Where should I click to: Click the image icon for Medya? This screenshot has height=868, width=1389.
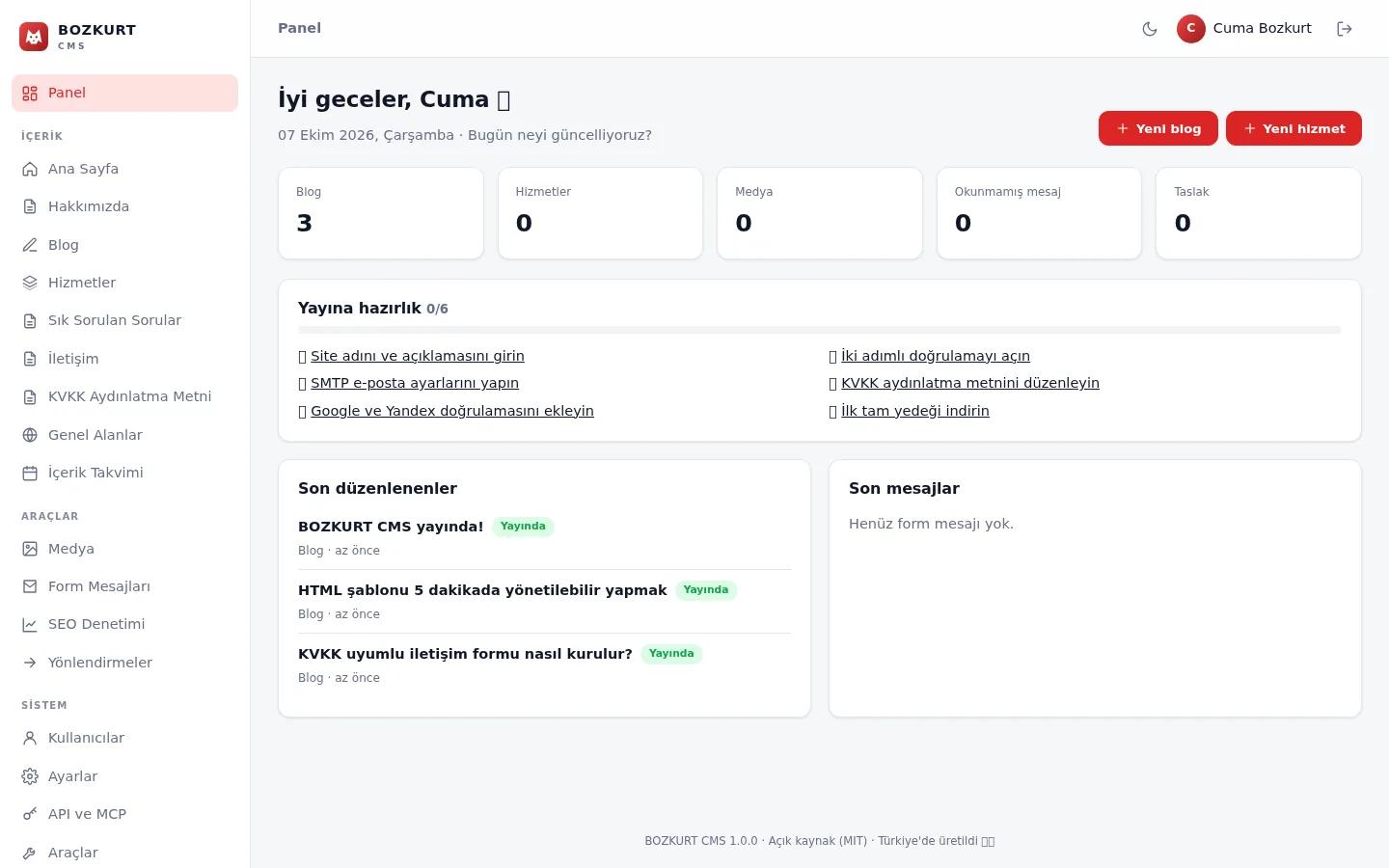pyautogui.click(x=30, y=549)
